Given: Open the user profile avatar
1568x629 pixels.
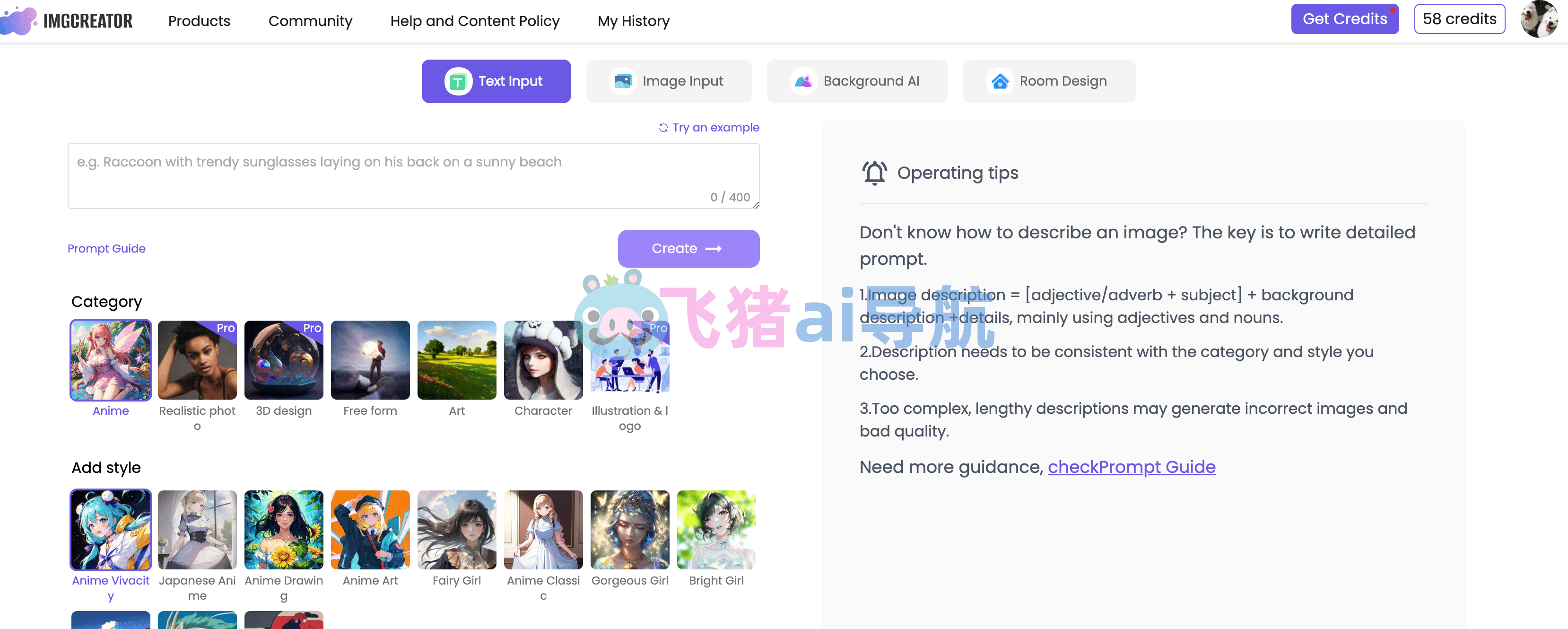Looking at the screenshot, I should [x=1539, y=19].
